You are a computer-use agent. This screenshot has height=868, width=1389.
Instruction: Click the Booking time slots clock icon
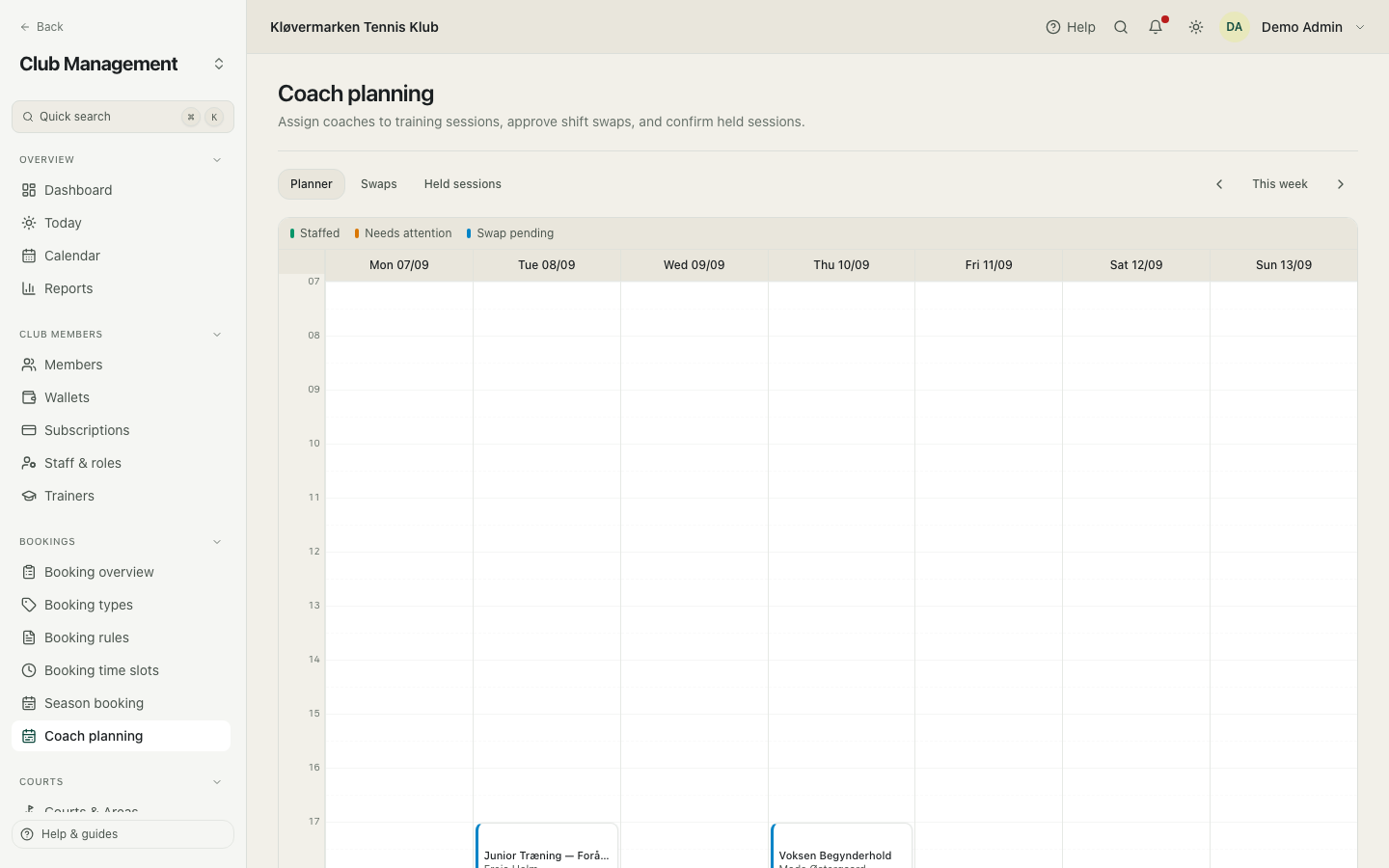[x=29, y=670]
